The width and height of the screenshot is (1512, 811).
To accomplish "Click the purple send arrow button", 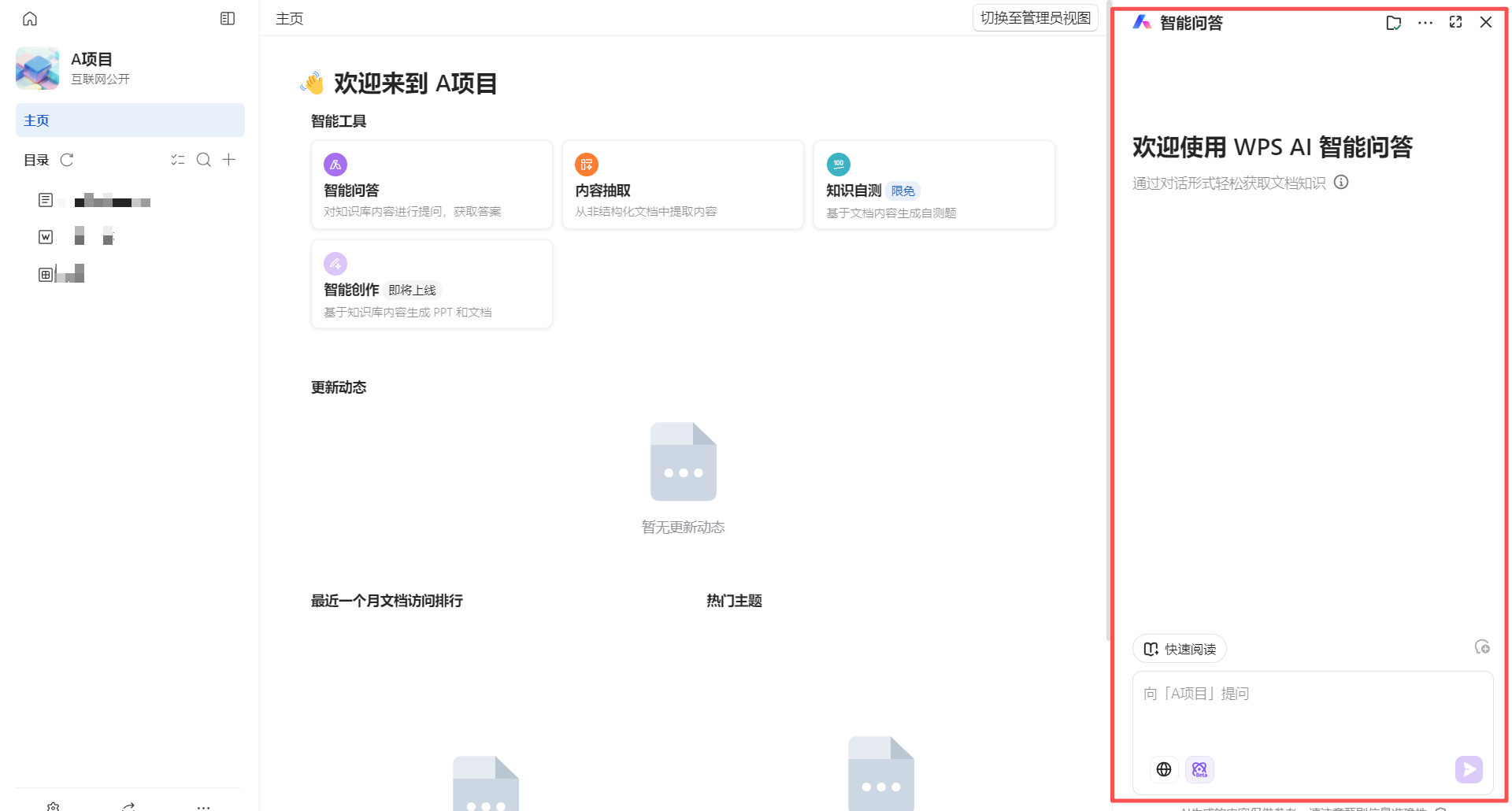I will click(1469, 769).
